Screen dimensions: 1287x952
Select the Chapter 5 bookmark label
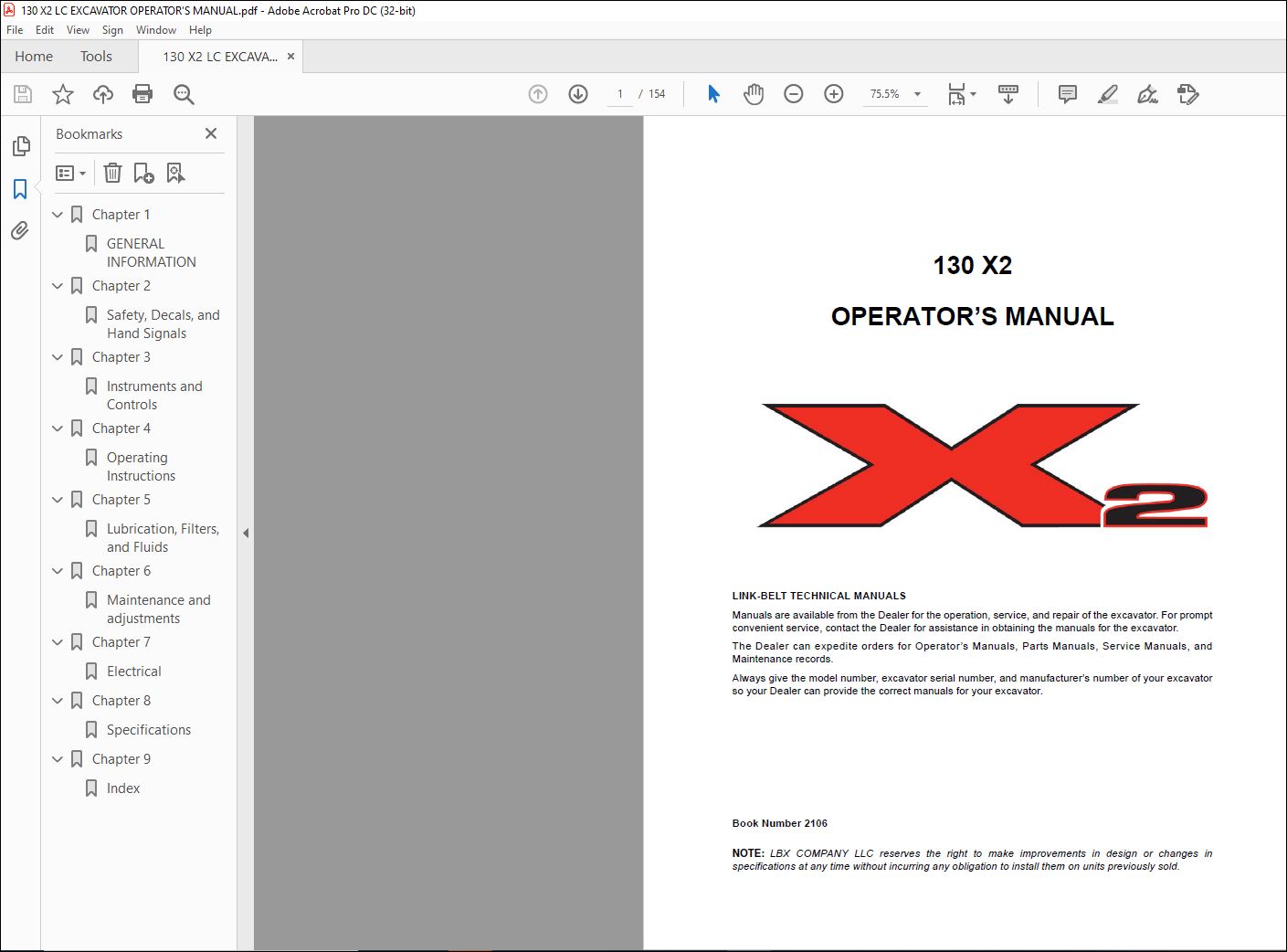(x=121, y=500)
